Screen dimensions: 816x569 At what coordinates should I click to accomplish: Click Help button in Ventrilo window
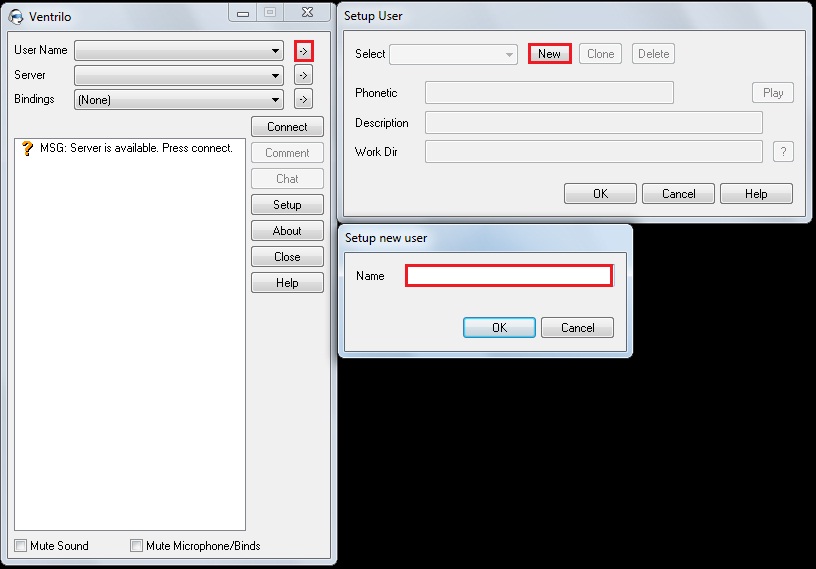pyautogui.click(x=287, y=283)
